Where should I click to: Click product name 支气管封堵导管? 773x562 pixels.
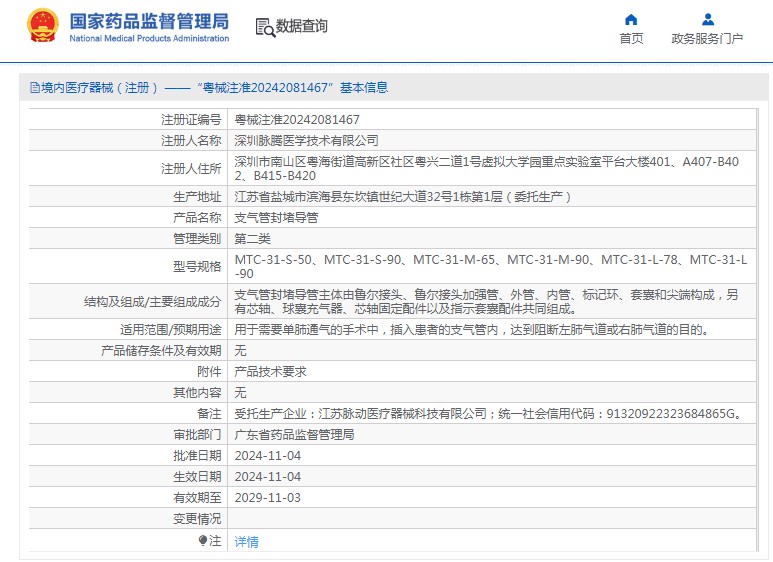276,217
